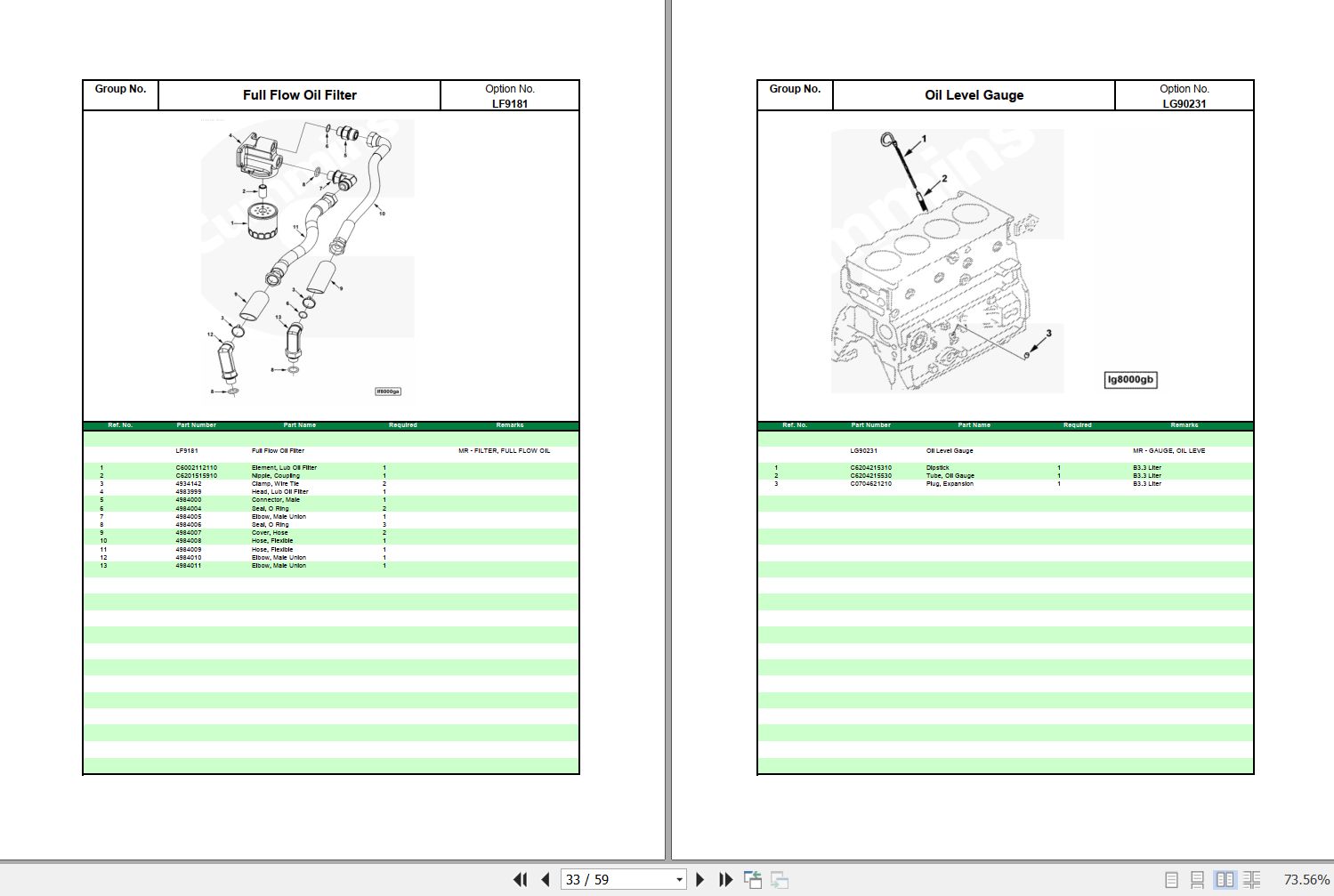Click the go to previous view icon
Image resolution: width=1334 pixels, height=896 pixels.
753,879
